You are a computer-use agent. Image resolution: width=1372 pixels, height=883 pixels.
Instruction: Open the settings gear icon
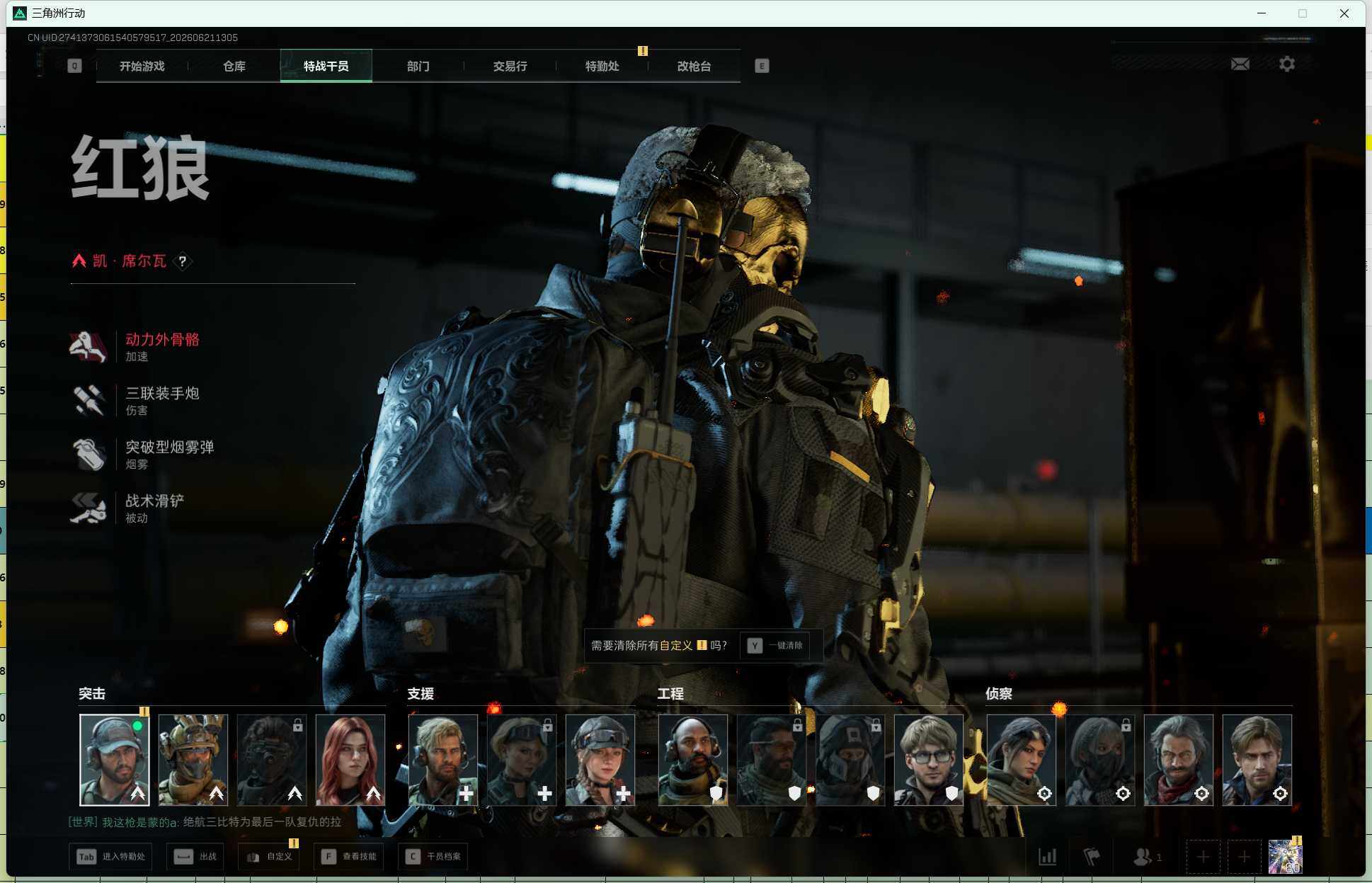coord(1287,64)
